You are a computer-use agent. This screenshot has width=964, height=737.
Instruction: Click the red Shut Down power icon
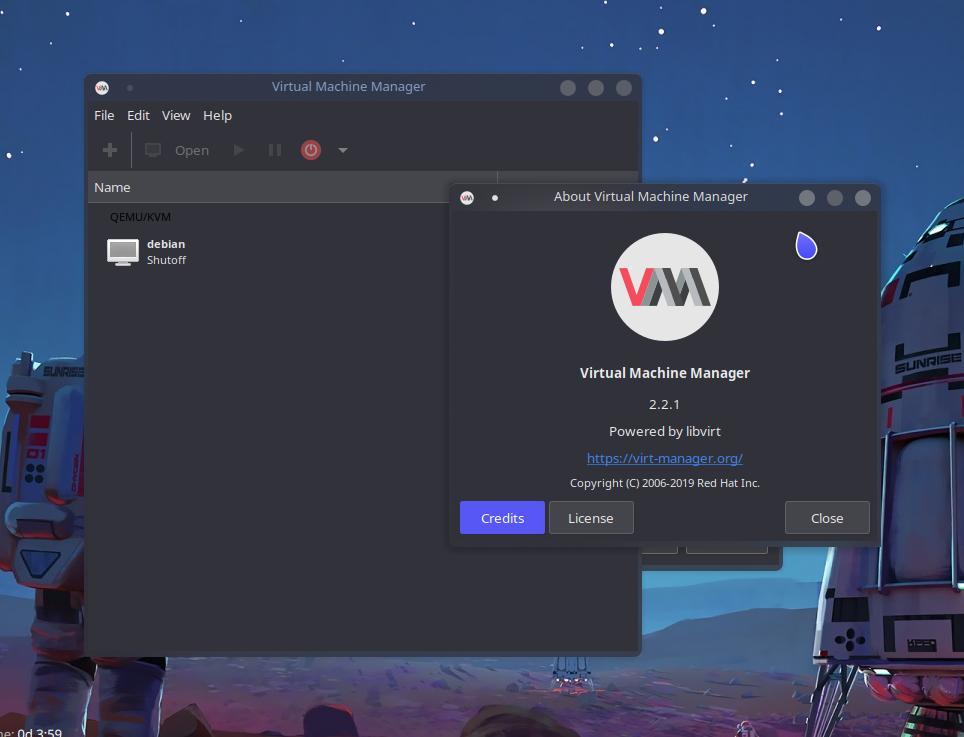[310, 149]
